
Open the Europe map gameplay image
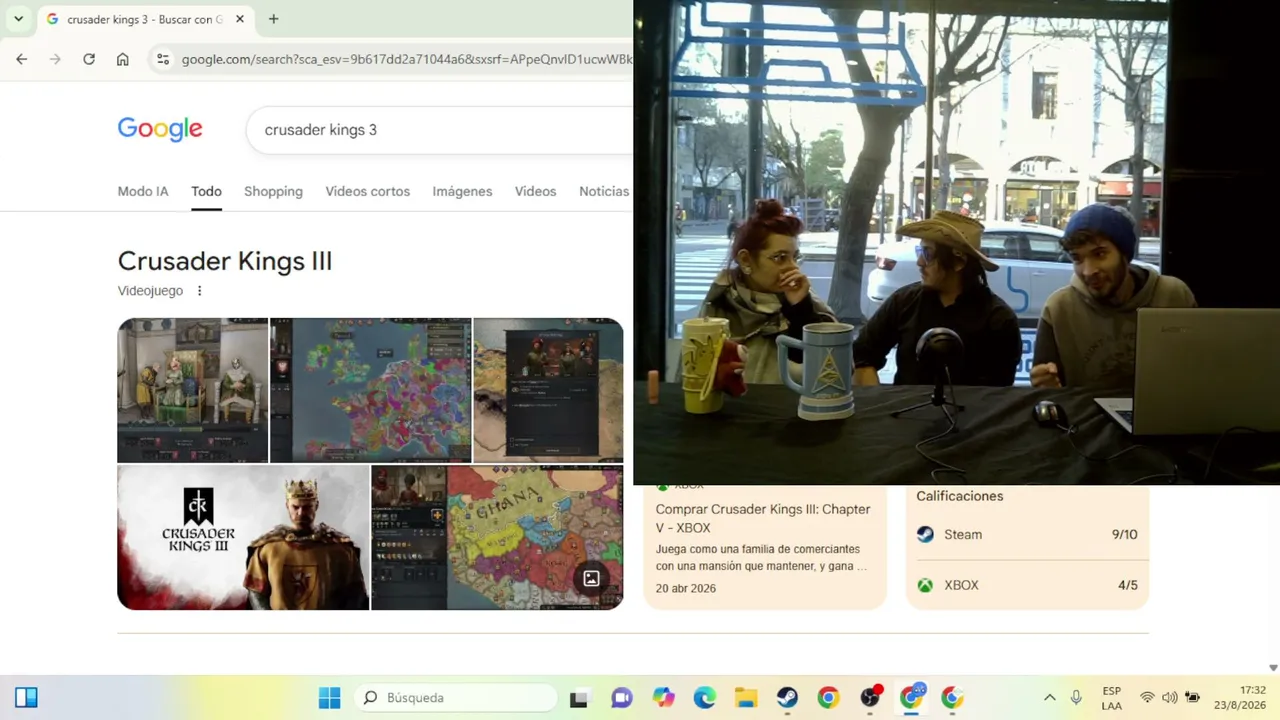(370, 390)
